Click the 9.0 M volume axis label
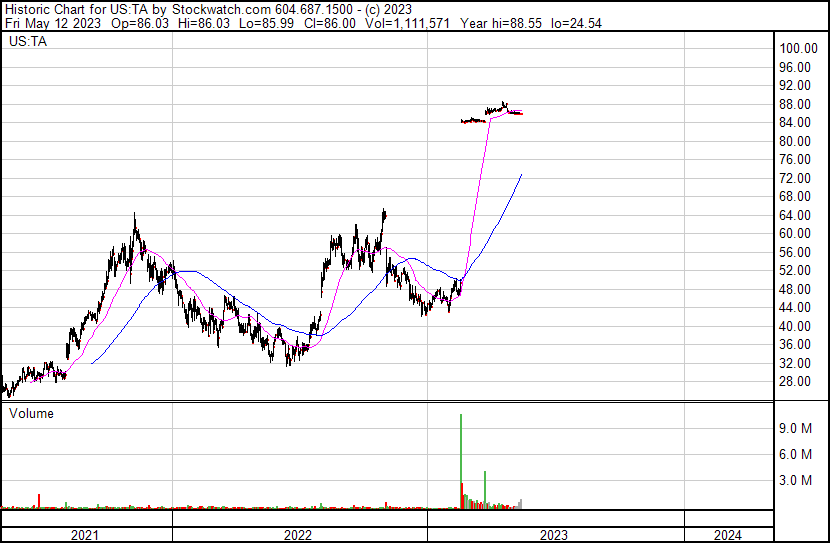830x543 pixels. pyautogui.click(x=800, y=429)
